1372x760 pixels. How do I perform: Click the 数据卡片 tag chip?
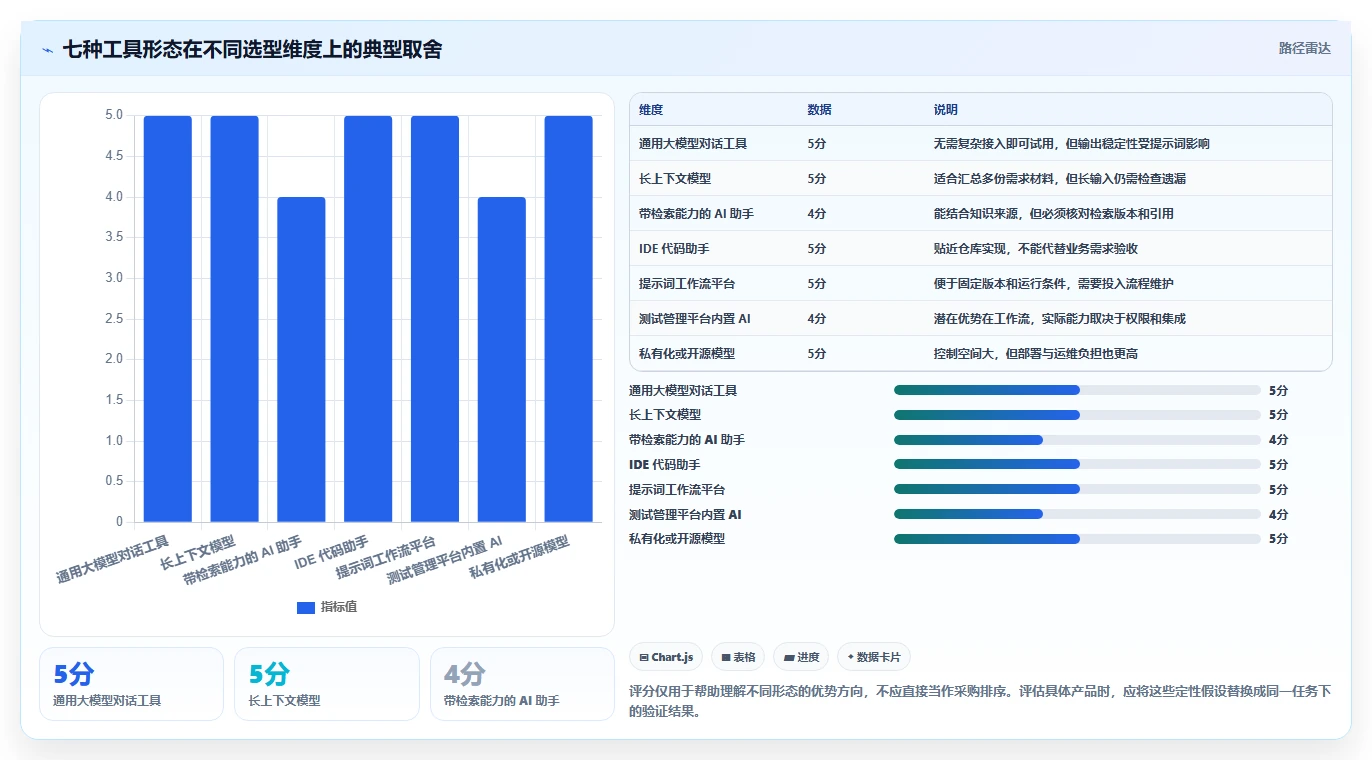coord(874,657)
